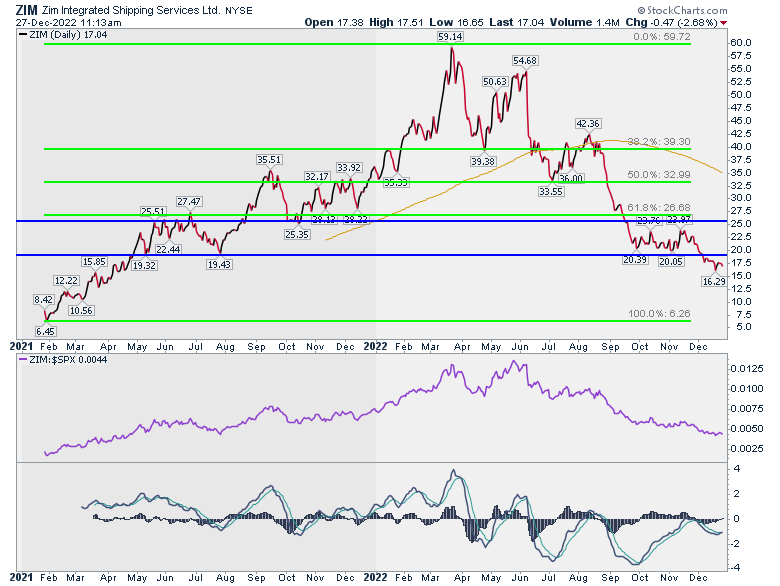Click the 42.36 price label
The height and width of the screenshot is (586, 780).
coord(587,123)
